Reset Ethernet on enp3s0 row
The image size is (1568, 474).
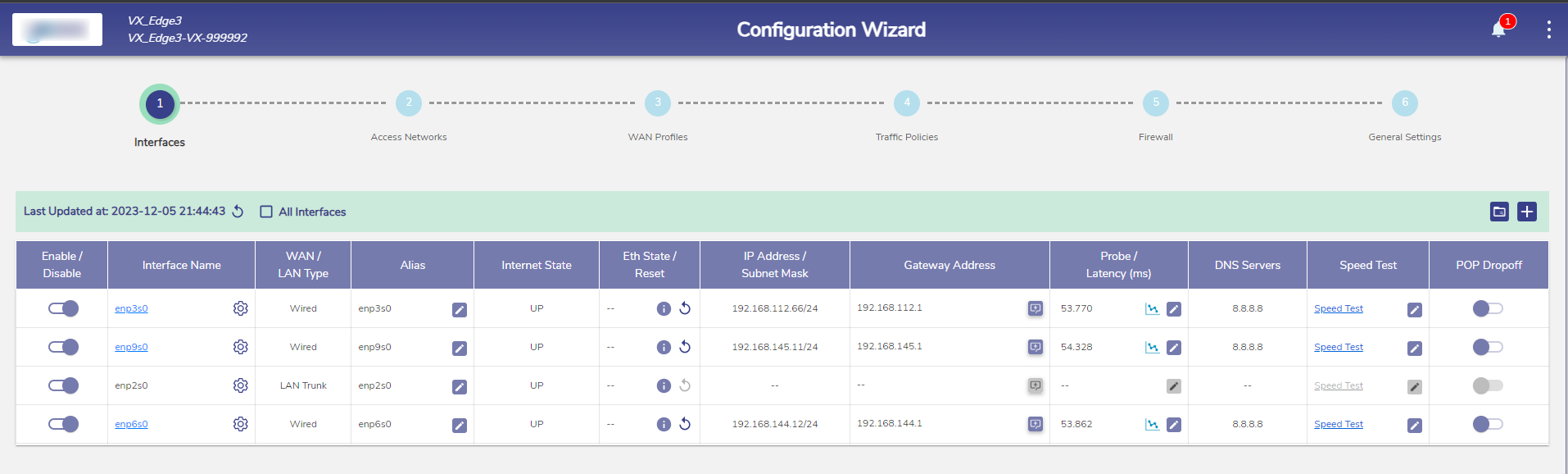click(685, 308)
